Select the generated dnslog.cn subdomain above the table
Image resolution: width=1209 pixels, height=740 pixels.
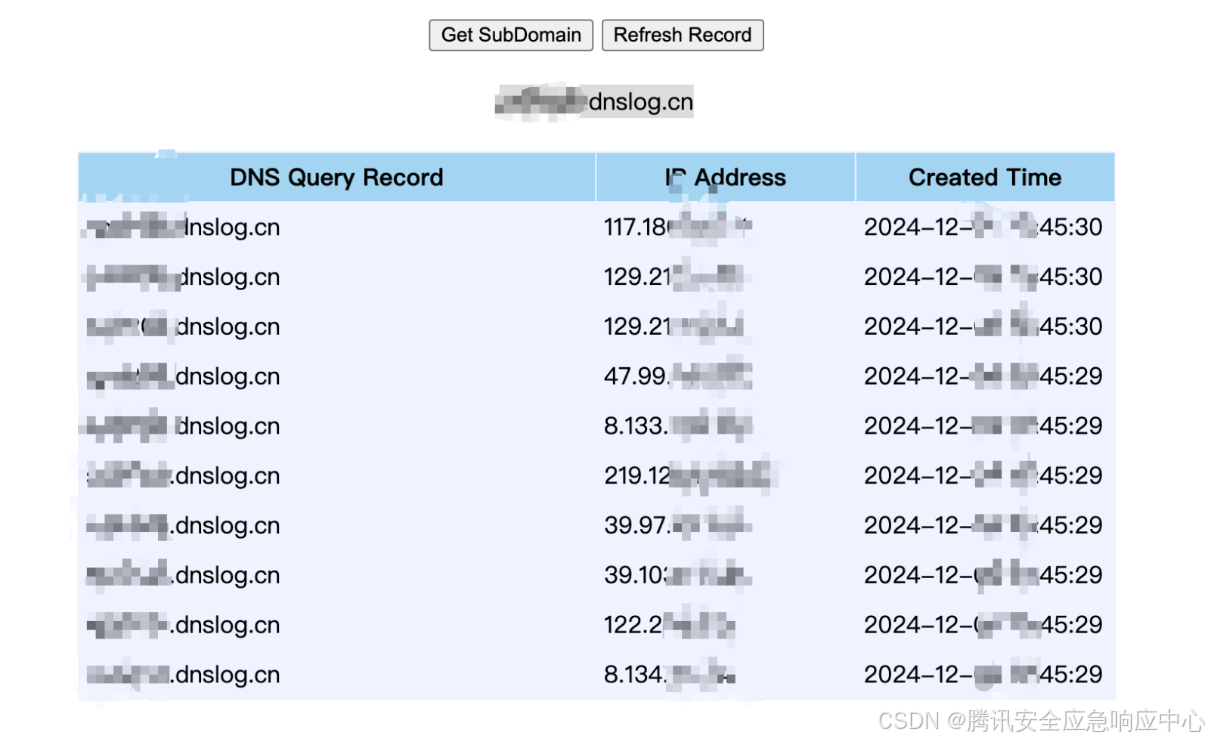(x=594, y=102)
